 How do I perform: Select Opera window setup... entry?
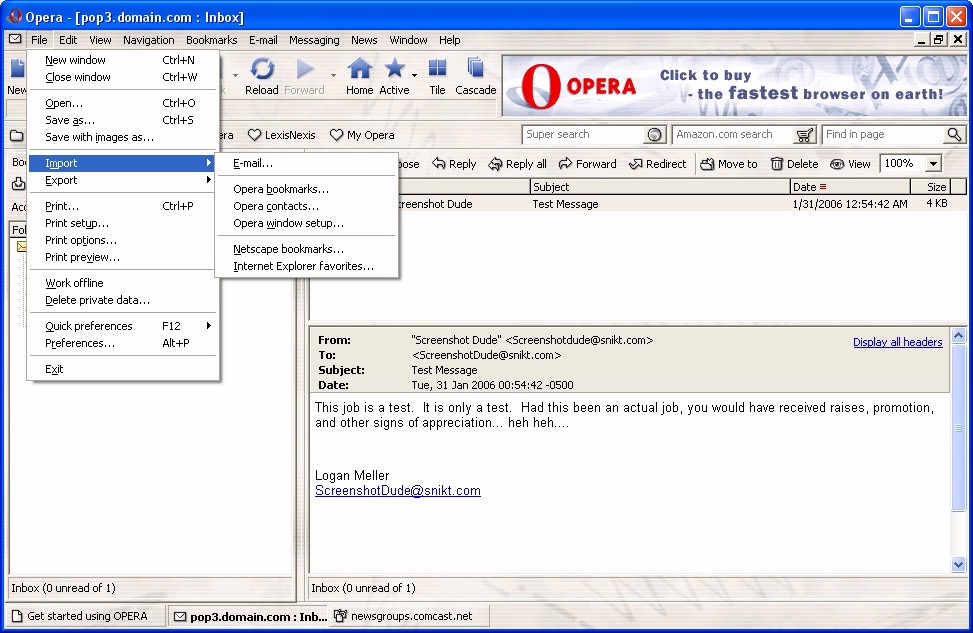click(307, 223)
